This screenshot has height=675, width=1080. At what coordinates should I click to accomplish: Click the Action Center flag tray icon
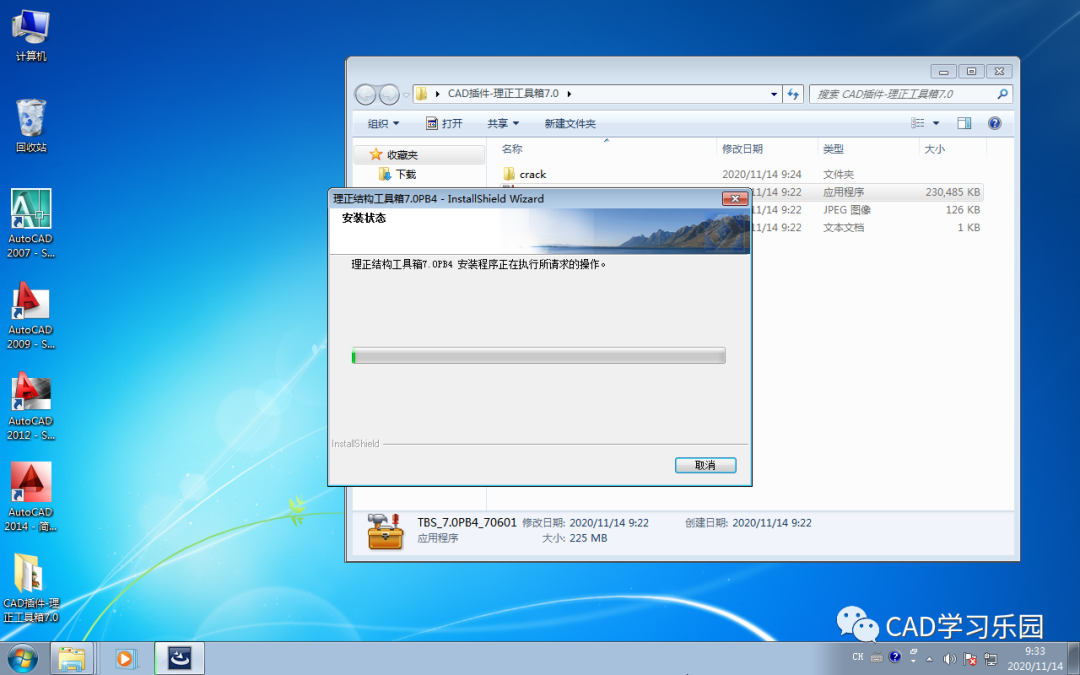970,658
